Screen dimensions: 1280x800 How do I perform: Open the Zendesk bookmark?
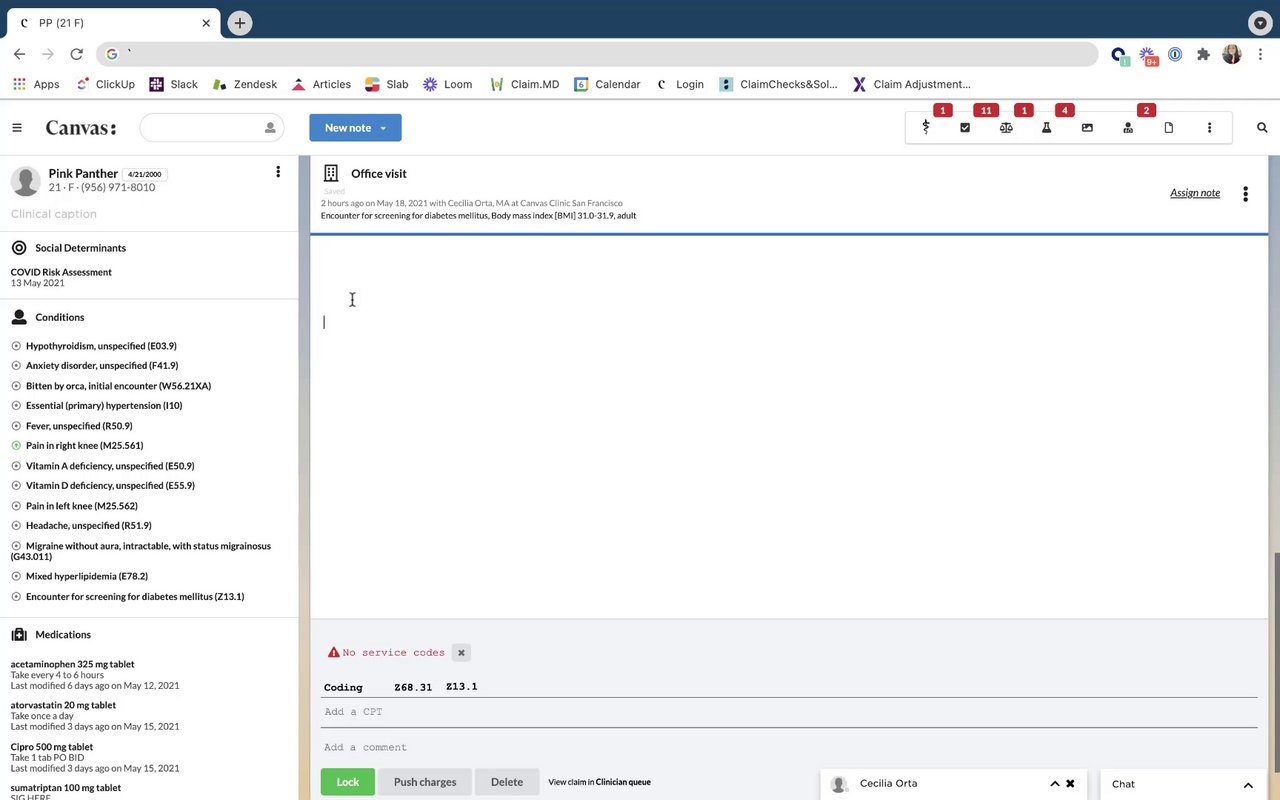245,84
